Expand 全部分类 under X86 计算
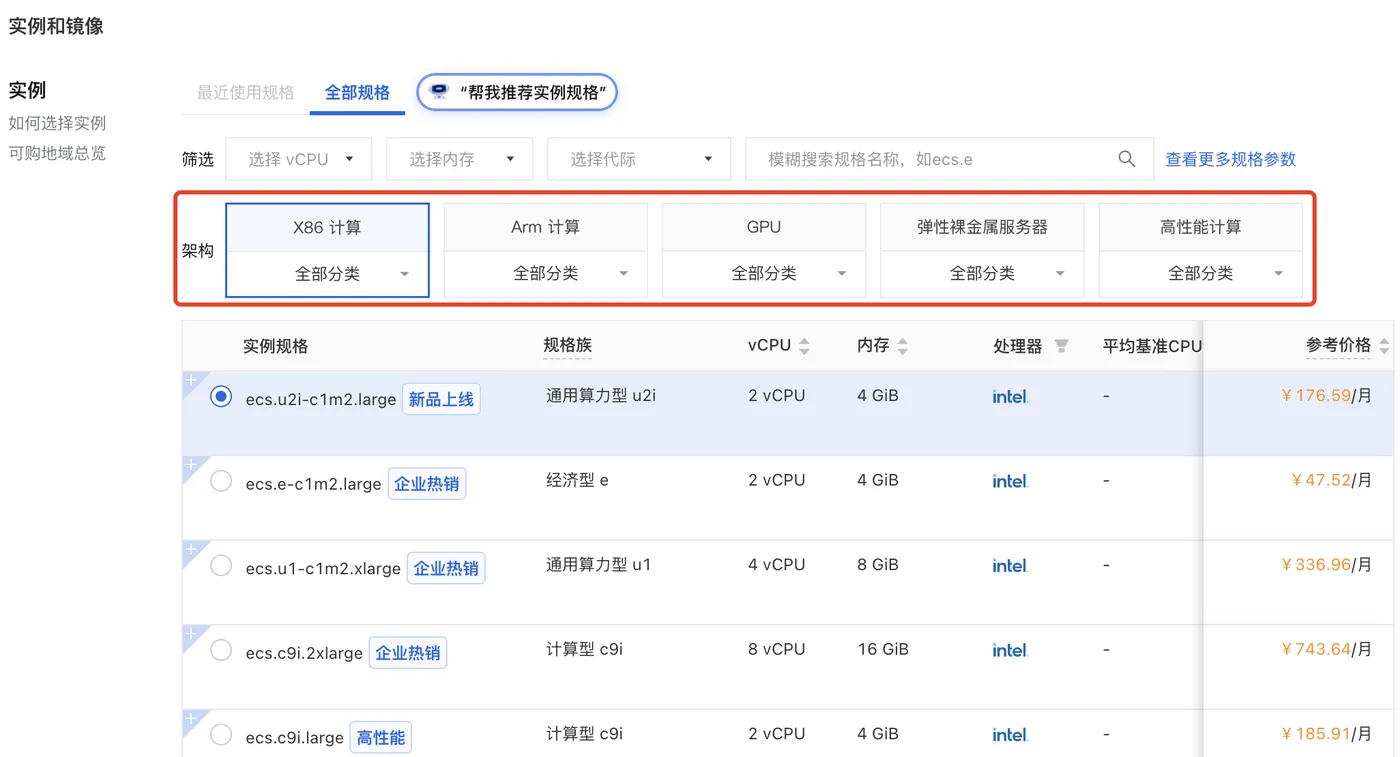1400x757 pixels. pos(328,274)
